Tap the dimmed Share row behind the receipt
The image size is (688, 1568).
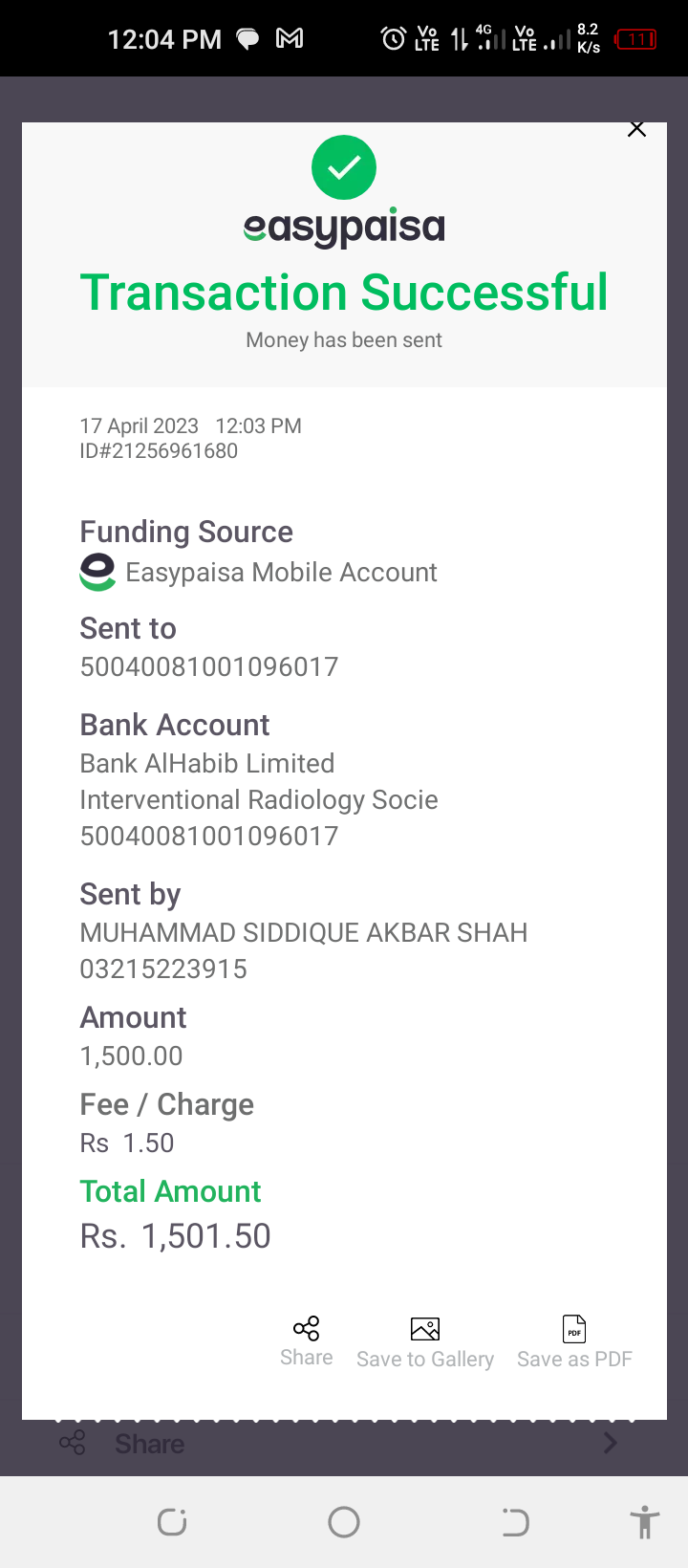[149, 1444]
